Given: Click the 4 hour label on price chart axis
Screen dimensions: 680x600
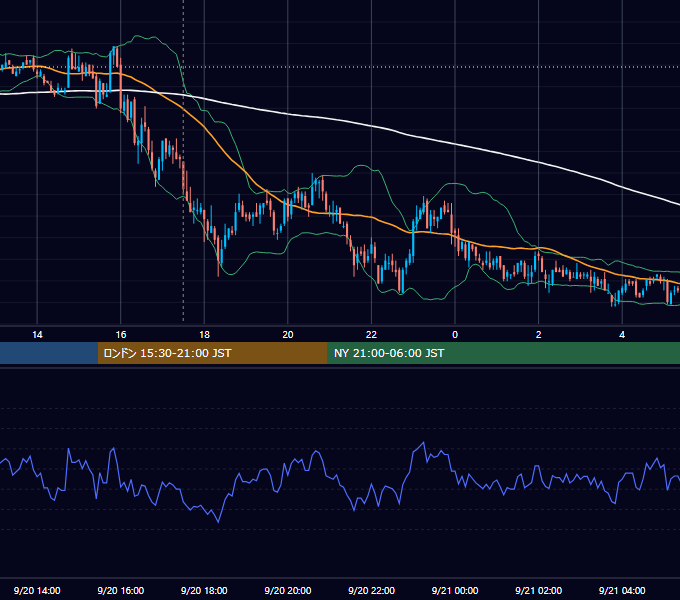Looking at the screenshot, I should pyautogui.click(x=622, y=335).
